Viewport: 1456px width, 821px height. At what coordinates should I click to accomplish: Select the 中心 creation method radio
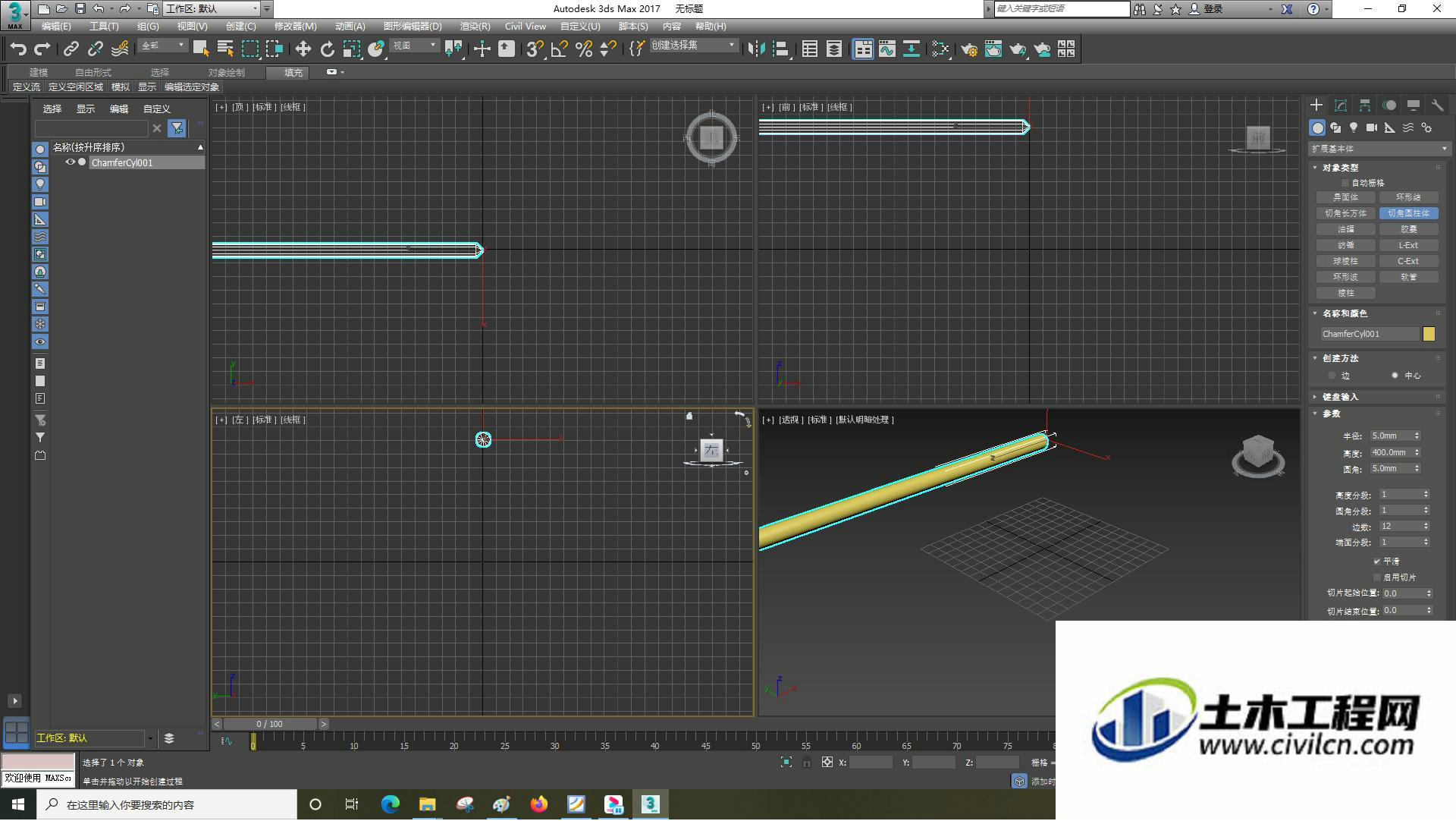(x=1395, y=376)
